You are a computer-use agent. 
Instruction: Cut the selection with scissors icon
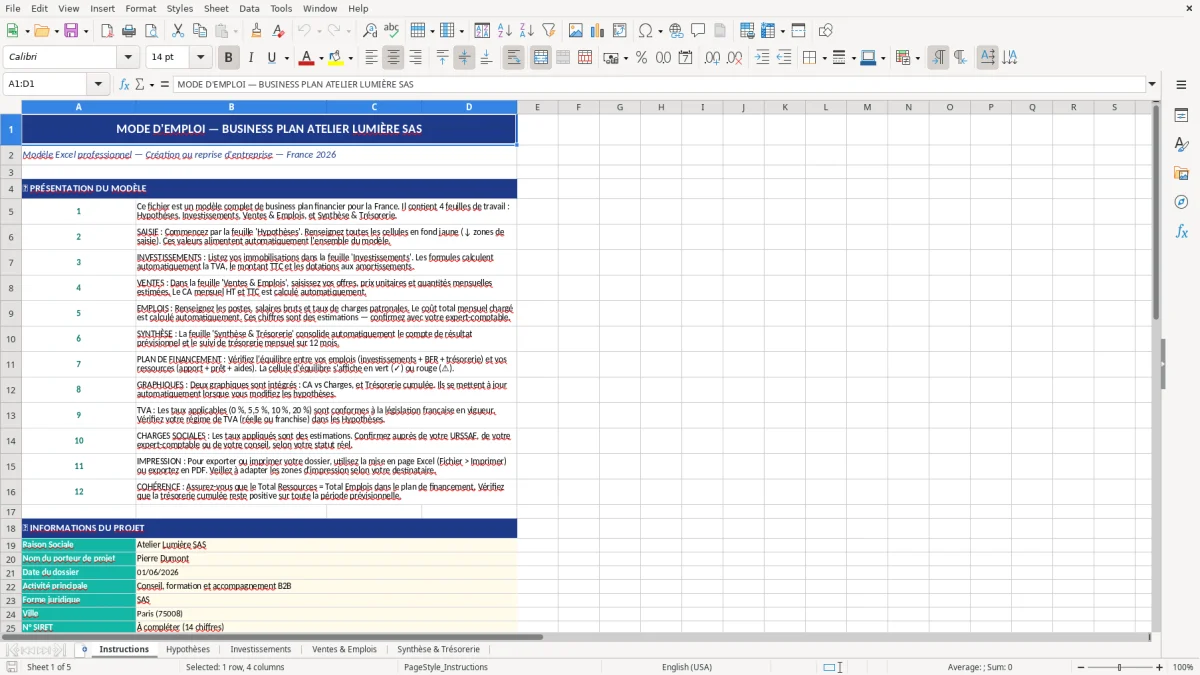tap(177, 31)
